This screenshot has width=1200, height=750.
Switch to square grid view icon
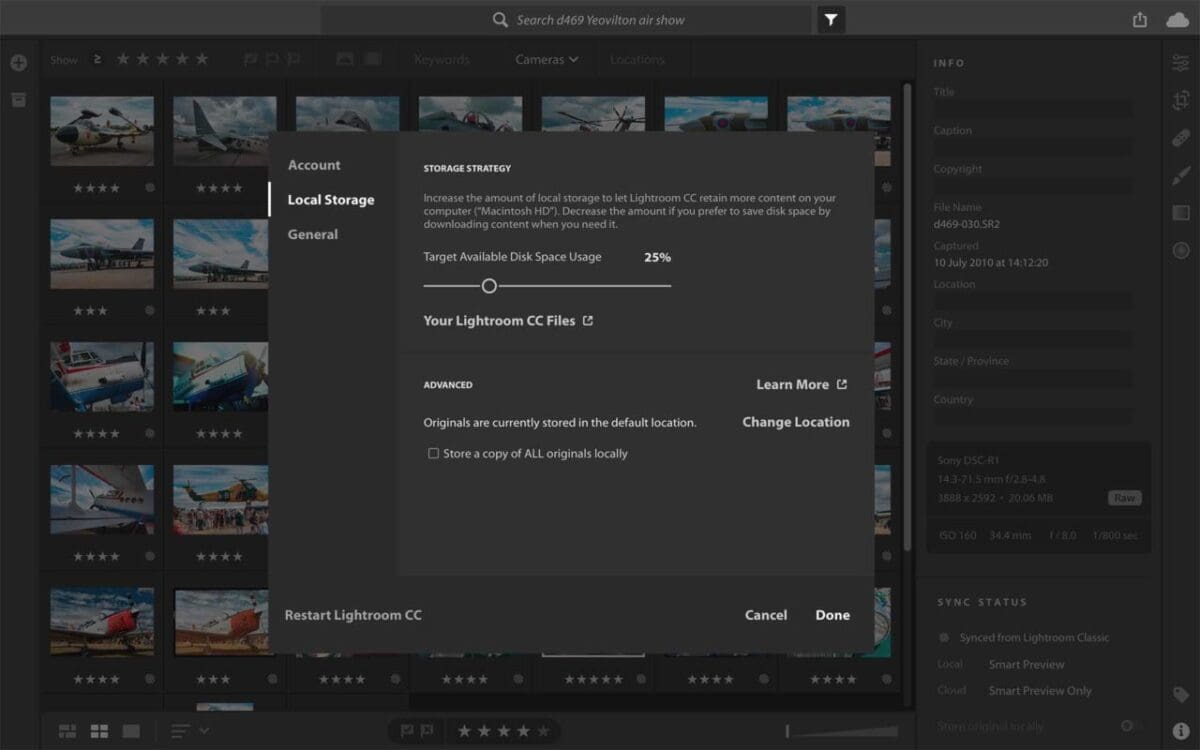[x=100, y=731]
